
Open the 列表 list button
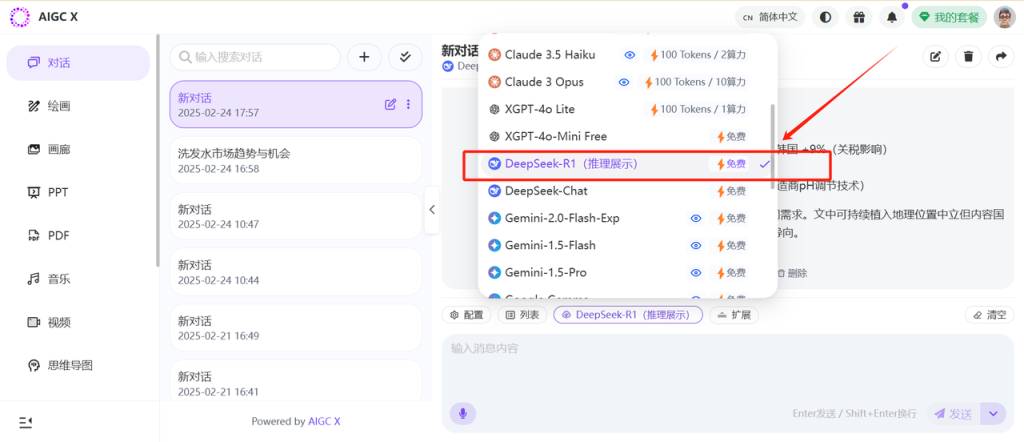point(522,315)
